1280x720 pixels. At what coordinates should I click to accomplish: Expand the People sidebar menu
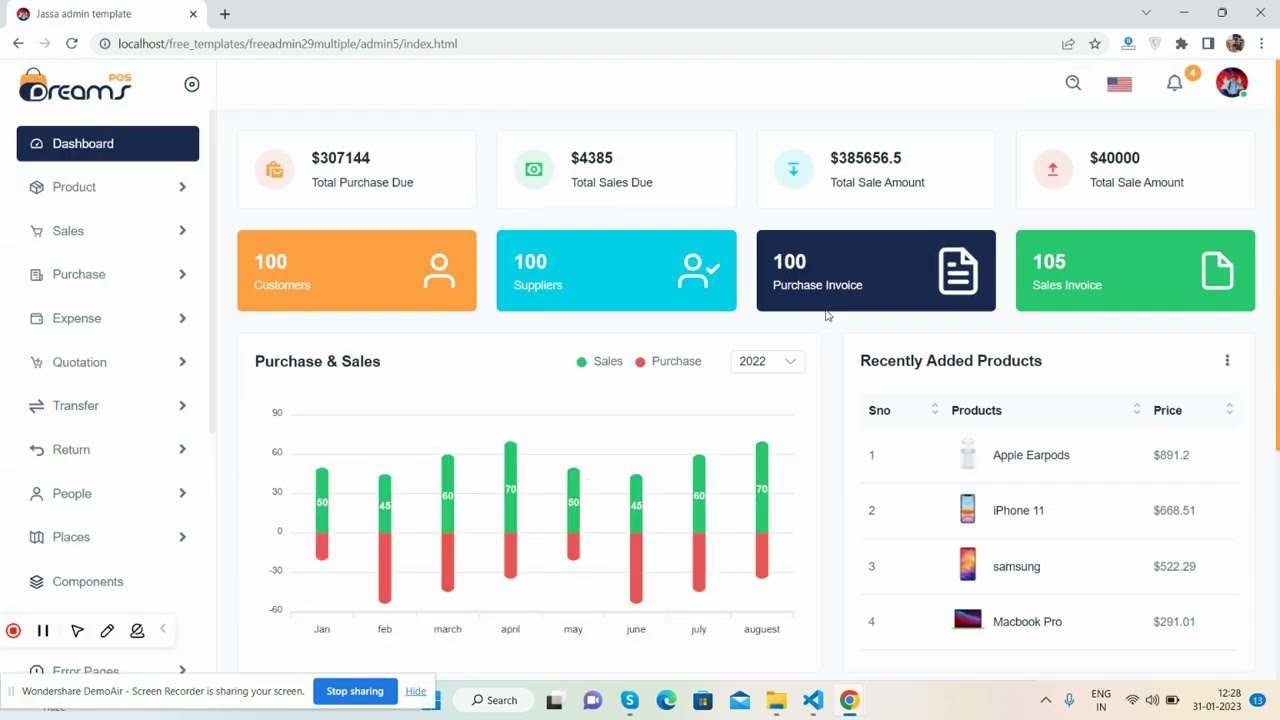pyautogui.click(x=108, y=494)
